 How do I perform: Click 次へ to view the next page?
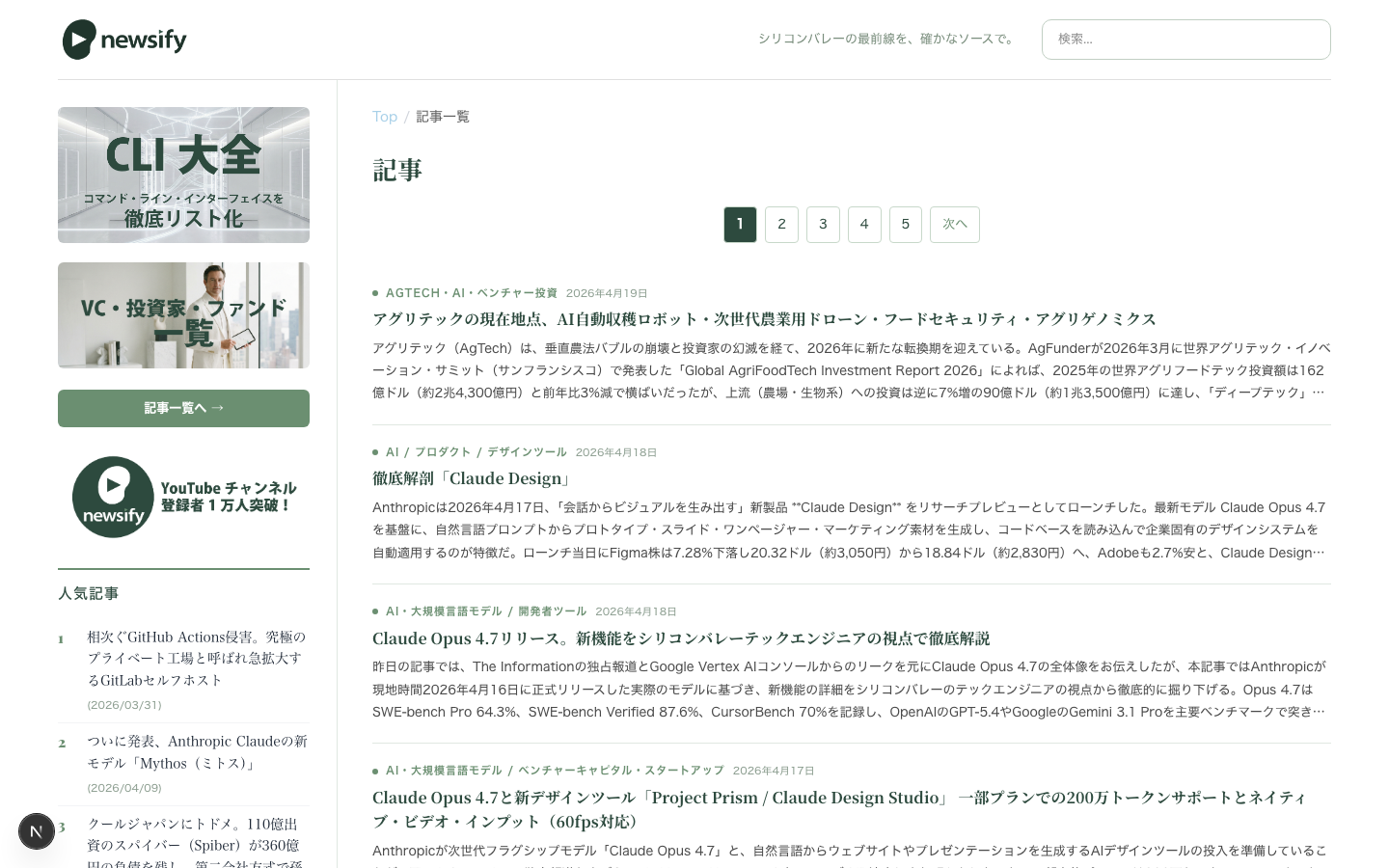coord(954,224)
